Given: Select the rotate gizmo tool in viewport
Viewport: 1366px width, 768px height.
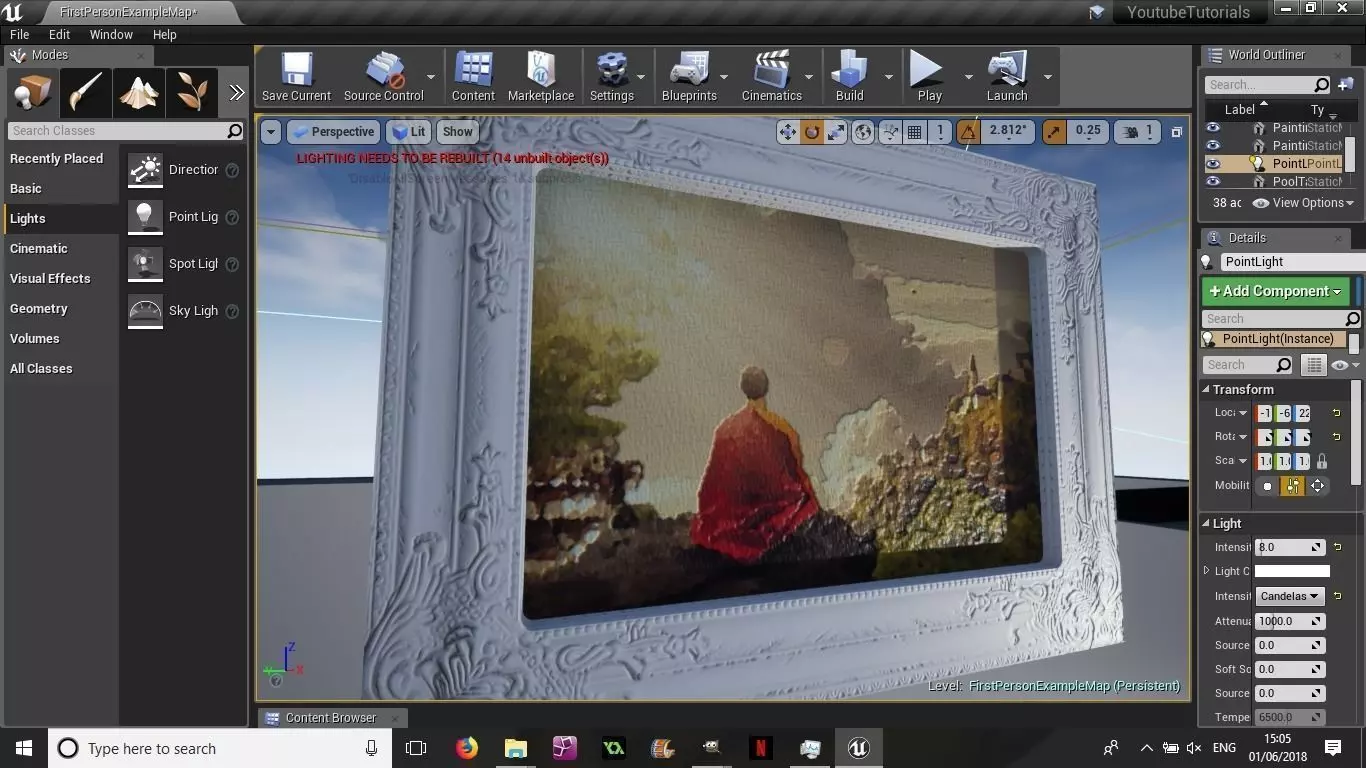Looking at the screenshot, I should 812,131.
